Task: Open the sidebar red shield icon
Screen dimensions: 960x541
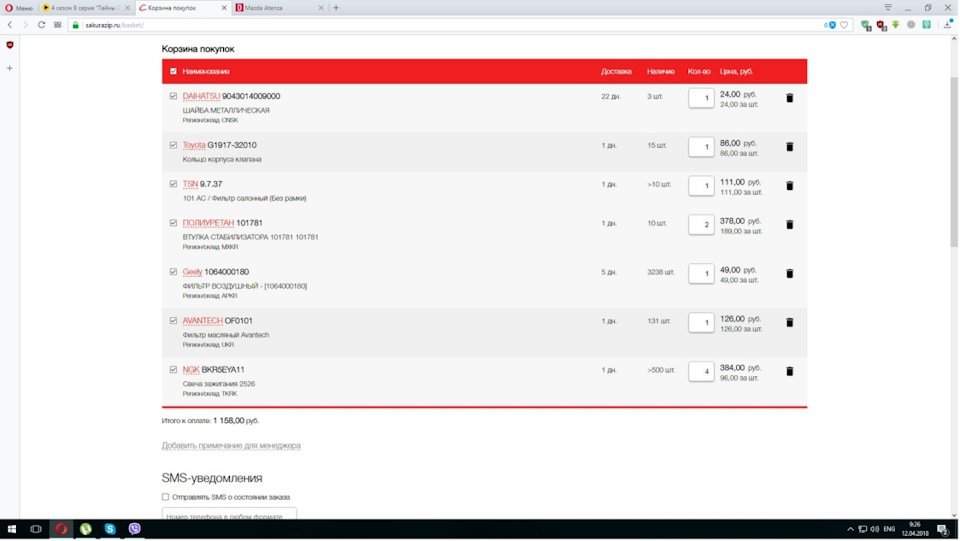Action: tap(10, 45)
